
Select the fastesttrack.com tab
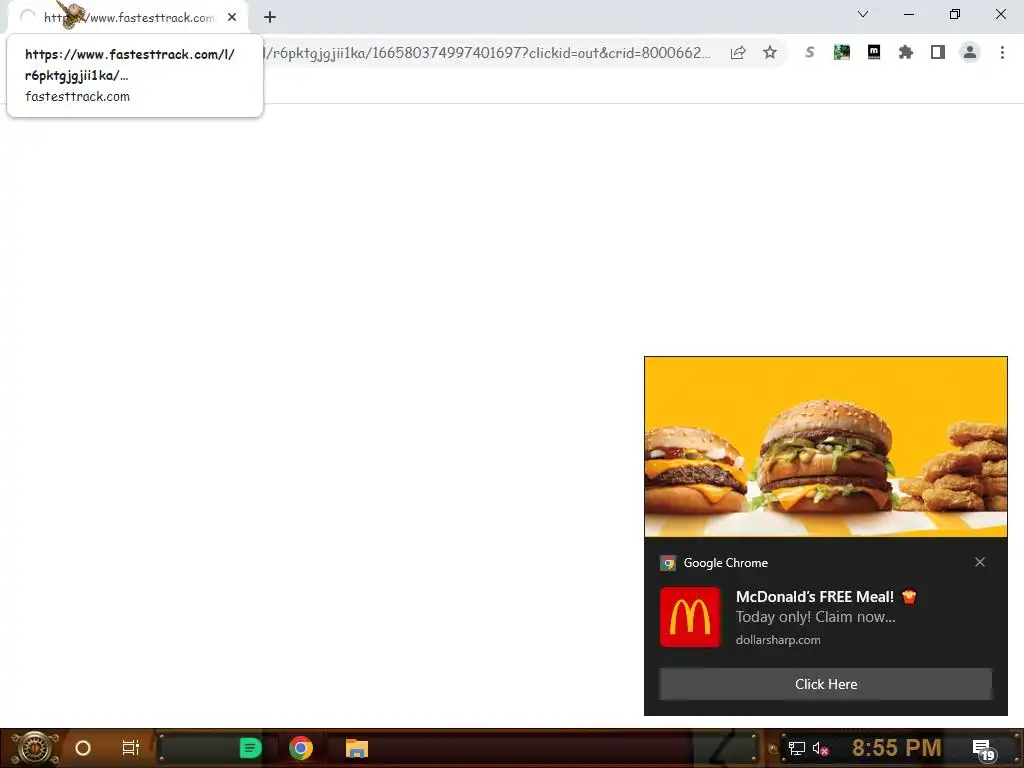click(129, 18)
